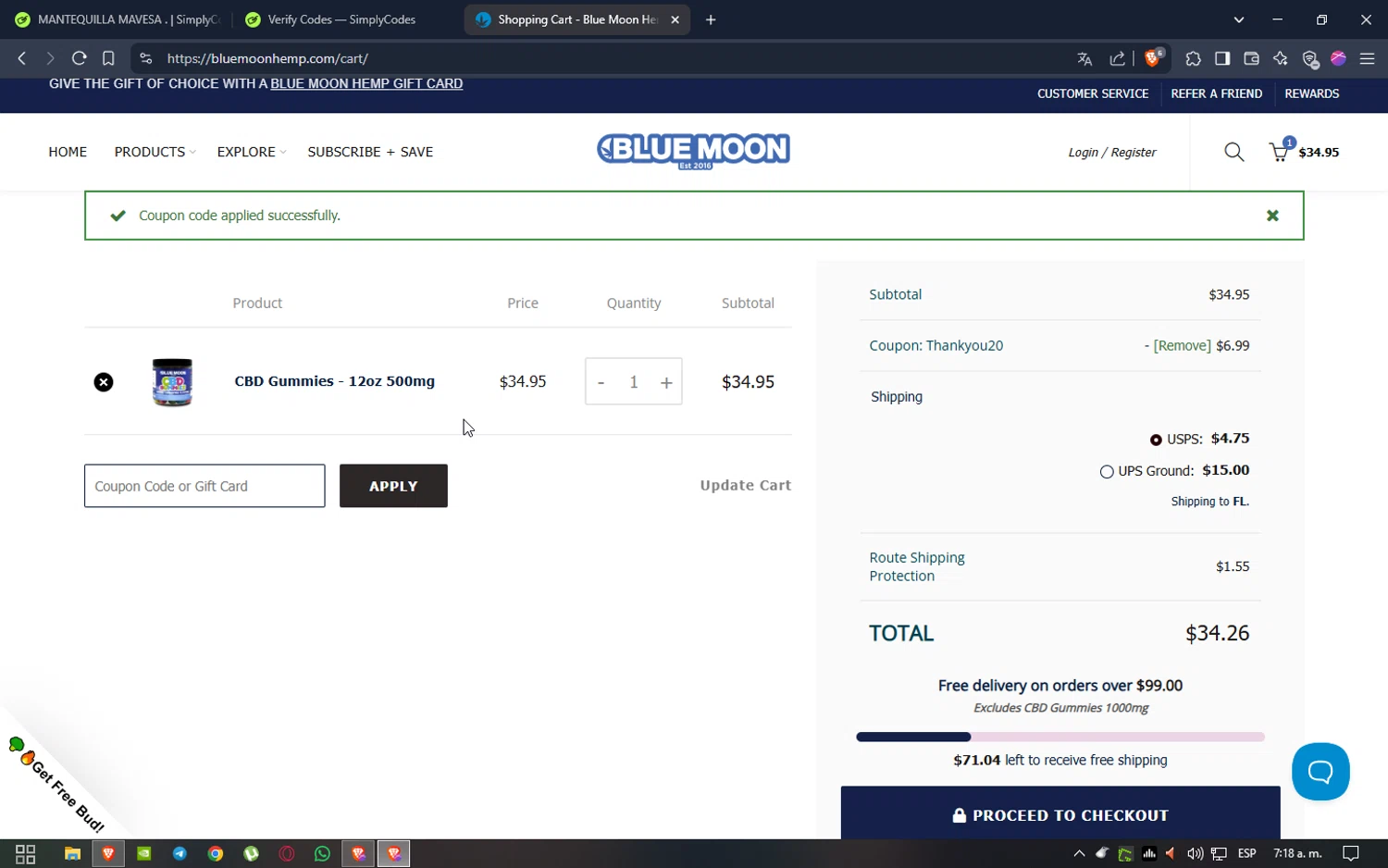Remove CBD Gummies with the X icon
This screenshot has width=1388, height=868.
point(104,382)
